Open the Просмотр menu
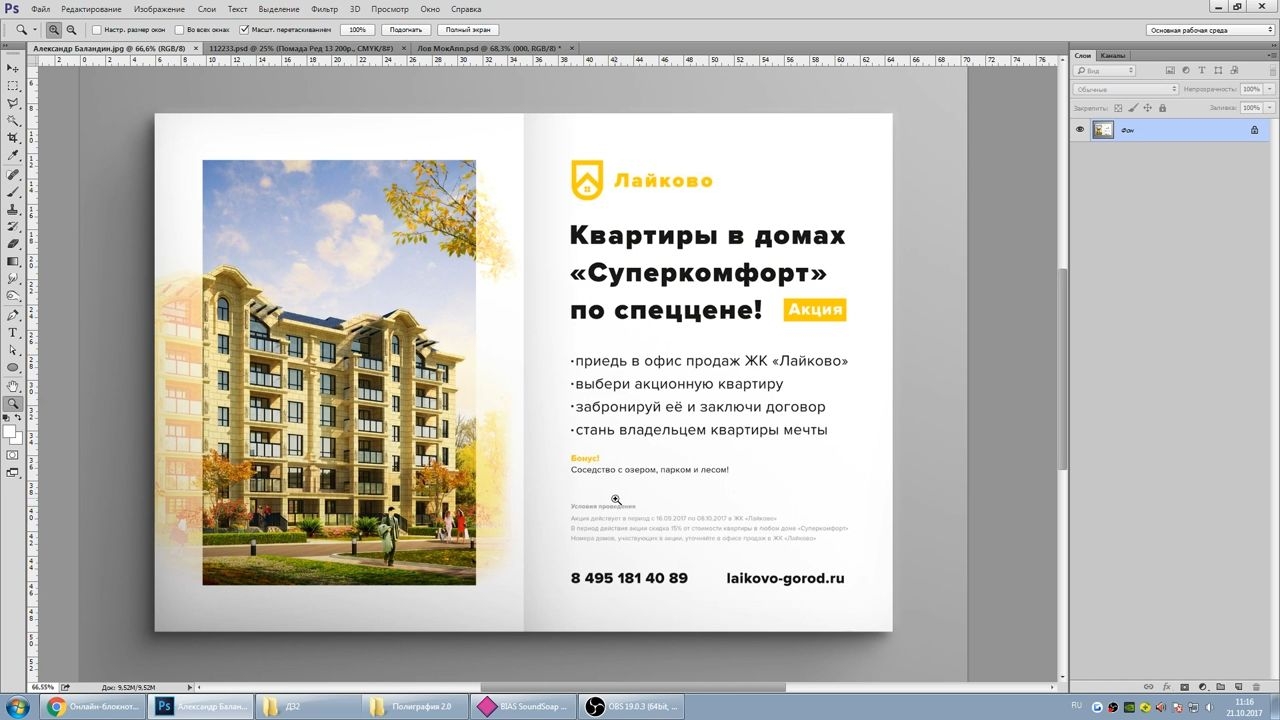The image size is (1280, 720). click(x=390, y=9)
